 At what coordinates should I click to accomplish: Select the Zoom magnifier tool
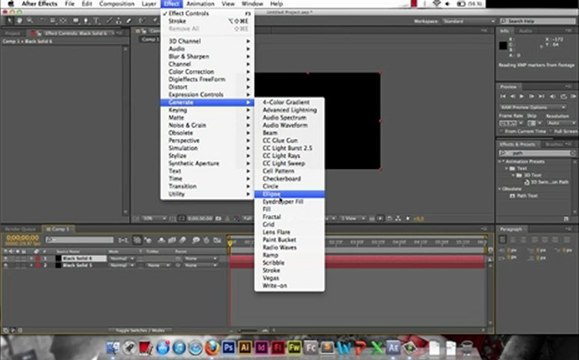(x=30, y=21)
